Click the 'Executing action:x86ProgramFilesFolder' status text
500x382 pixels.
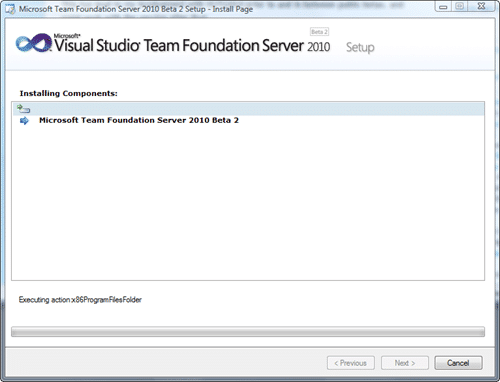pos(80,300)
